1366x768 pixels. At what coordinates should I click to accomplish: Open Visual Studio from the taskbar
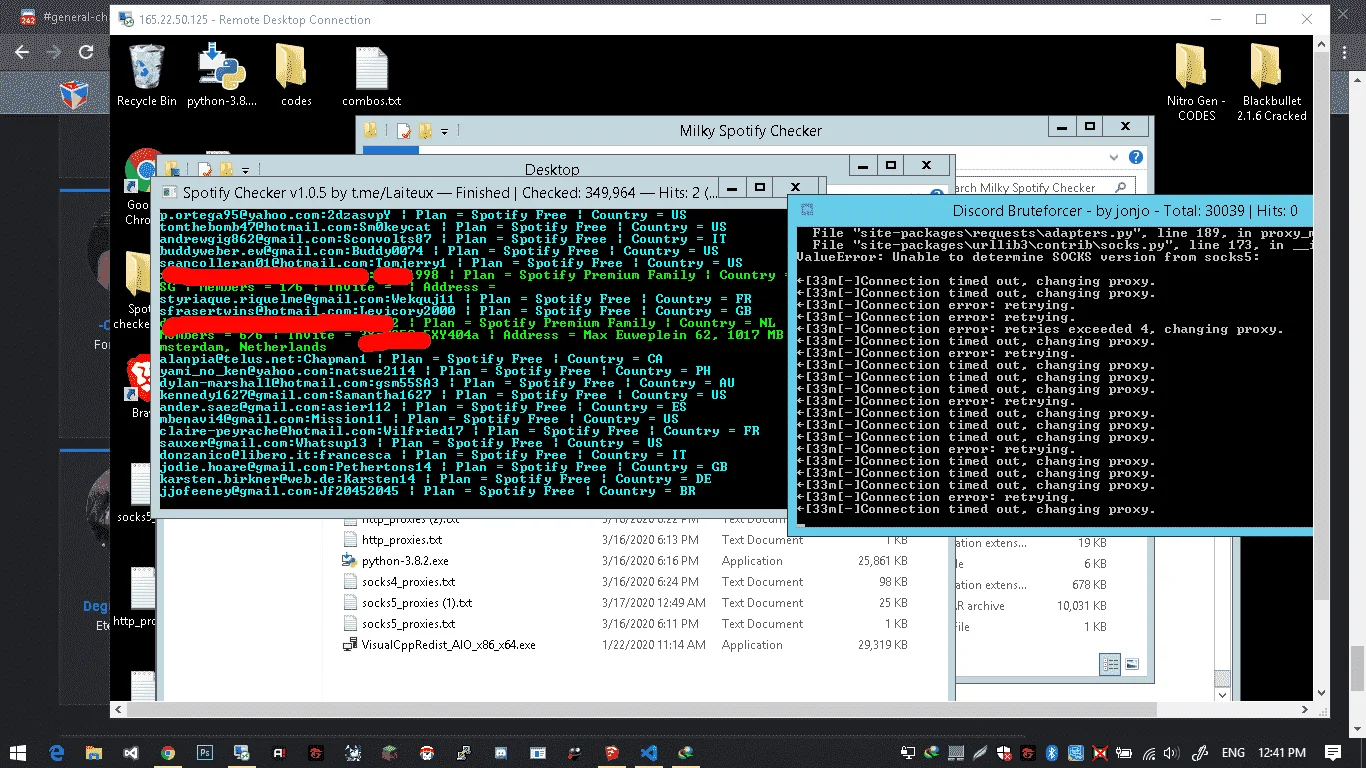click(x=130, y=752)
